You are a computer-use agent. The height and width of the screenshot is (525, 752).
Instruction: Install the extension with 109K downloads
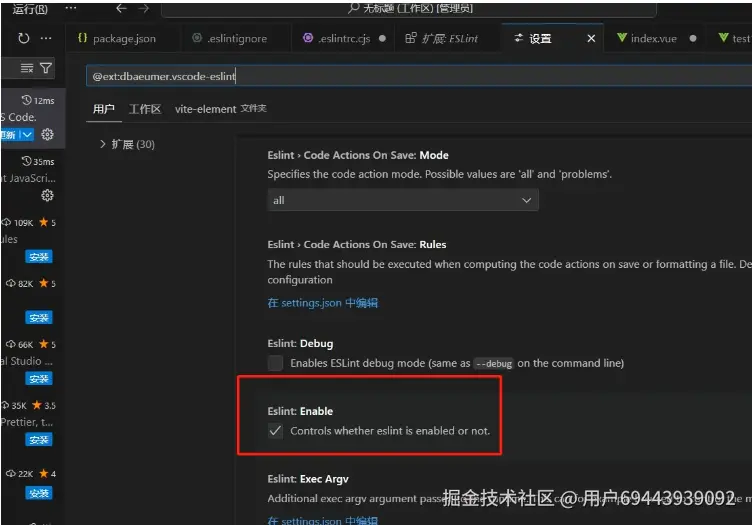[38, 257]
